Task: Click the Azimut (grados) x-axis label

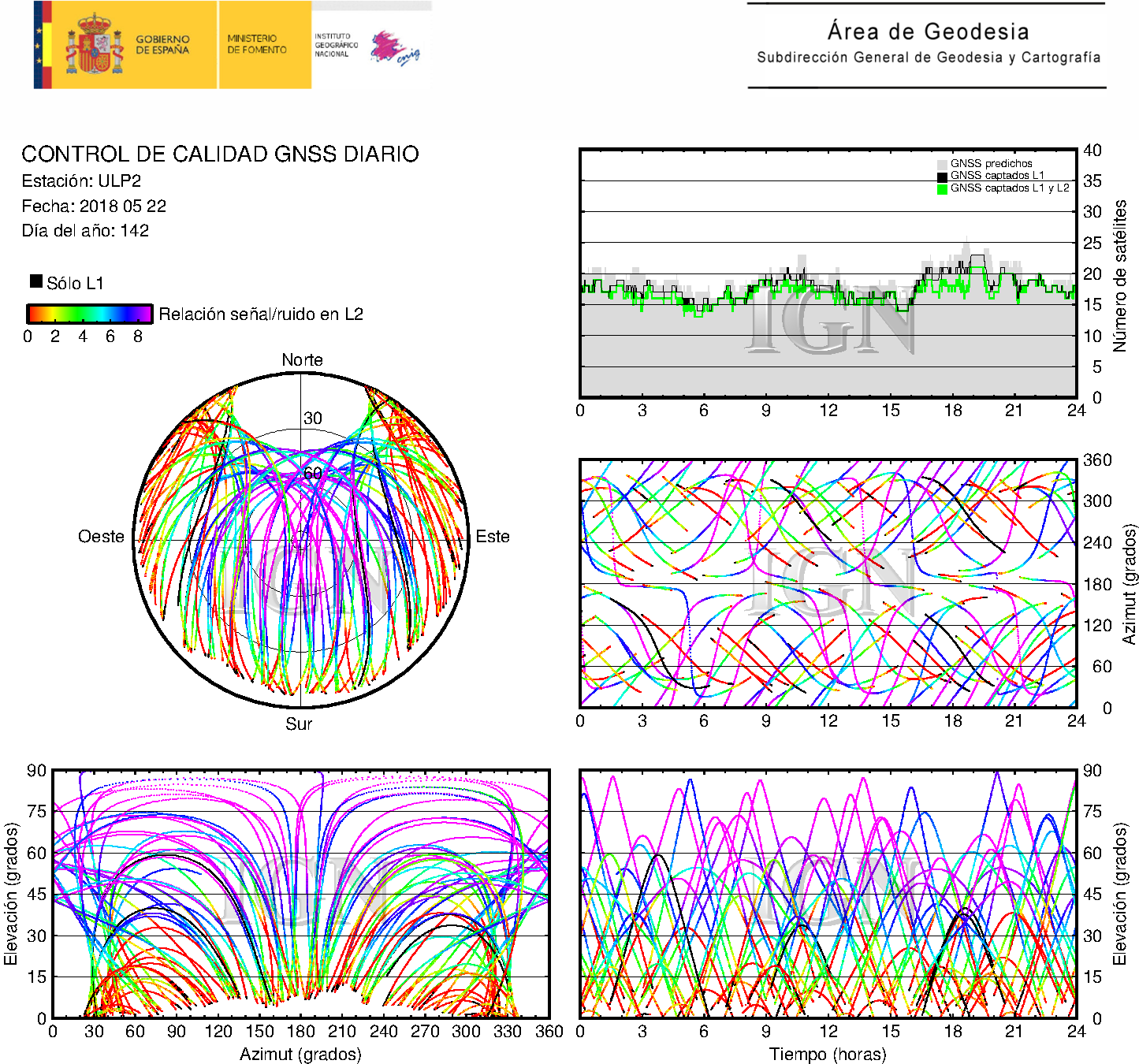Action: pos(300,1054)
